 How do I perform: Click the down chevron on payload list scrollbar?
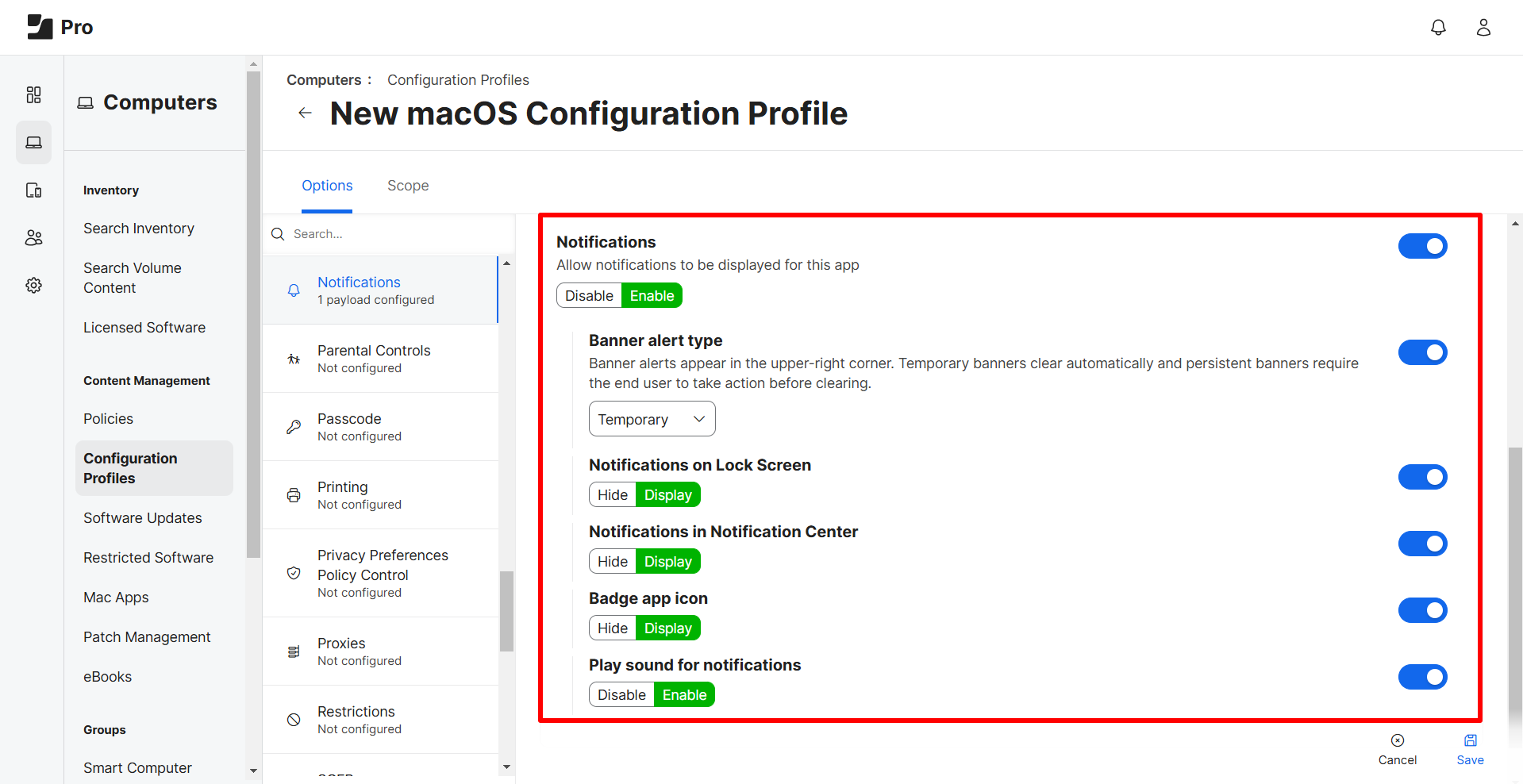506,767
